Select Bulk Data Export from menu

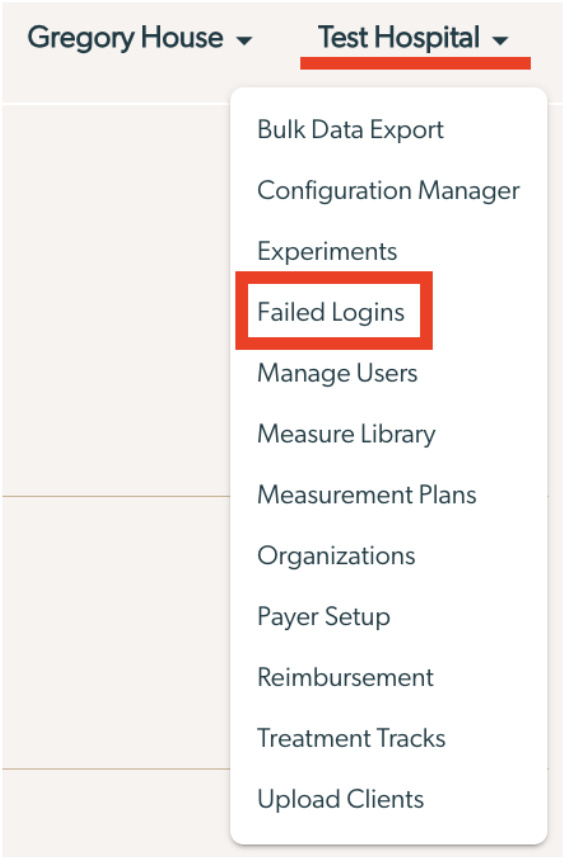[350, 130]
